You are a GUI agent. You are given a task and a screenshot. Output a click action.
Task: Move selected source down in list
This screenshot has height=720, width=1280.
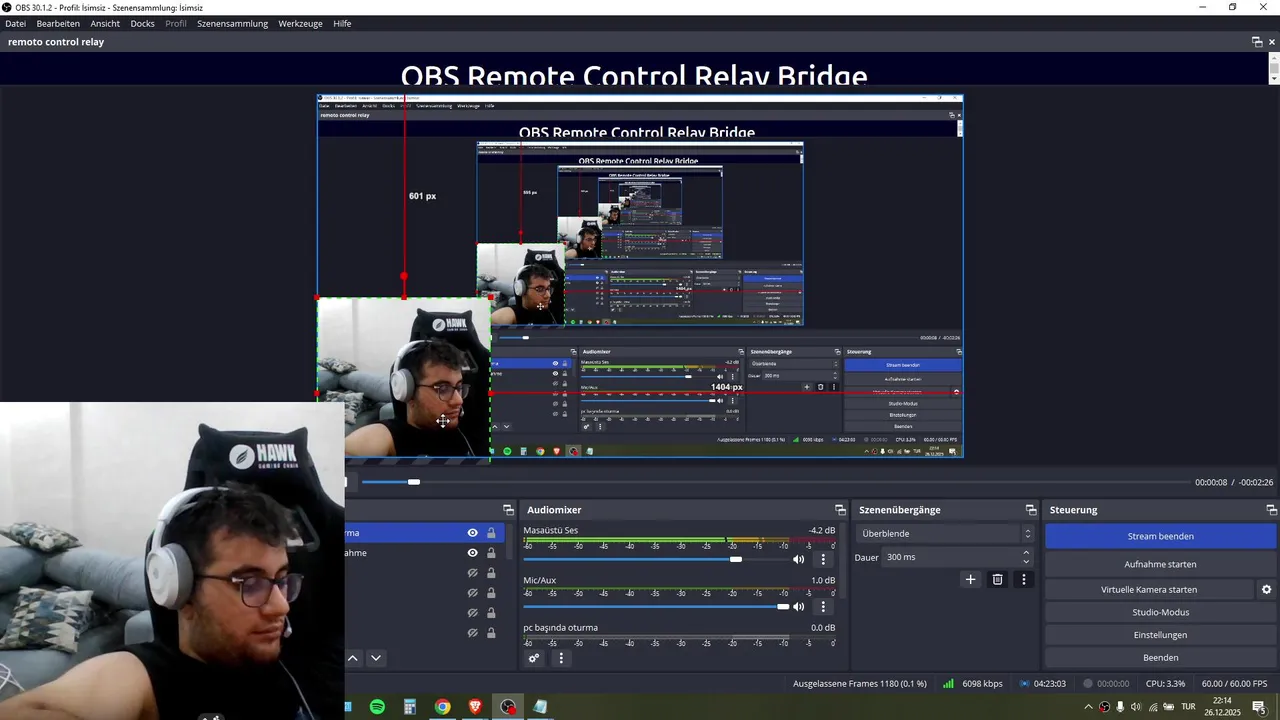pyautogui.click(x=376, y=658)
